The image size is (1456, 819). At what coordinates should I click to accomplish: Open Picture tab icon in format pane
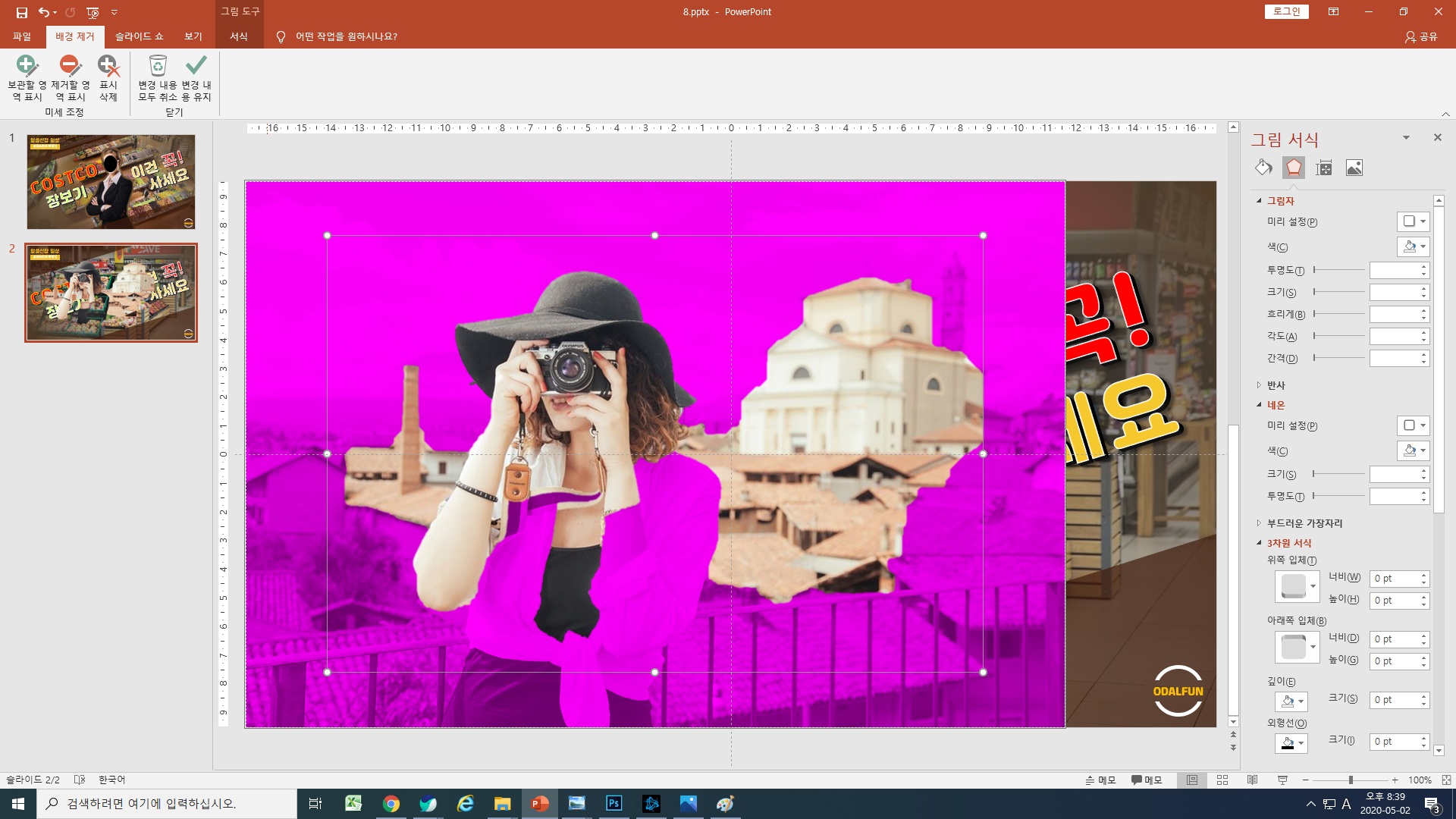tap(1354, 168)
